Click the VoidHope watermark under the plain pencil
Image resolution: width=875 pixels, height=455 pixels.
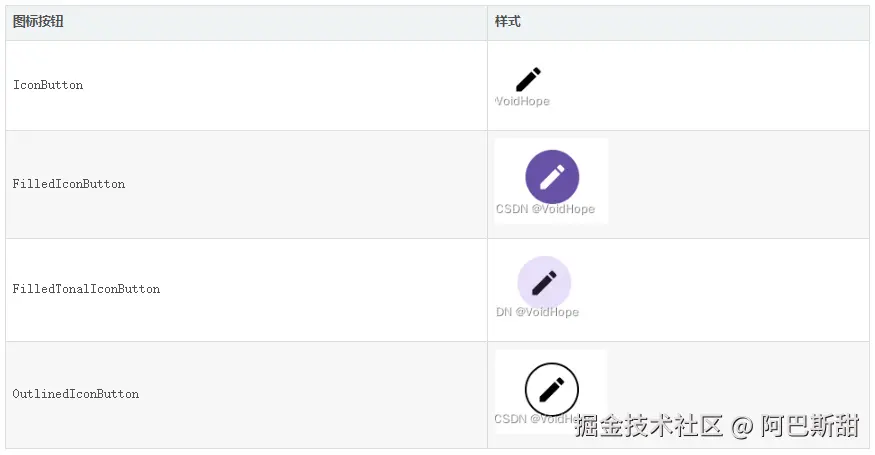point(523,101)
